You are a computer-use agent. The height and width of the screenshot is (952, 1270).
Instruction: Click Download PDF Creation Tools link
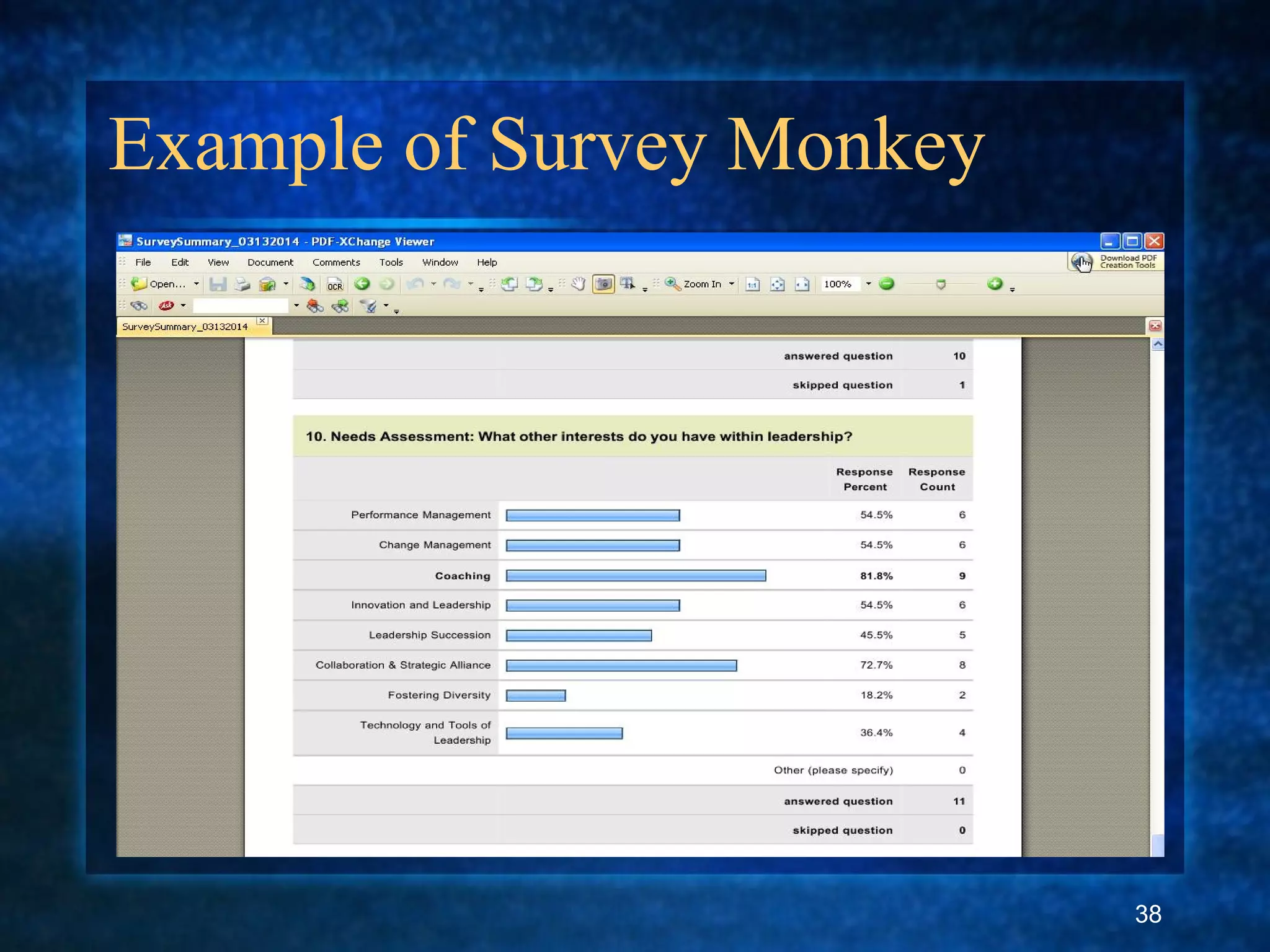coord(1128,262)
